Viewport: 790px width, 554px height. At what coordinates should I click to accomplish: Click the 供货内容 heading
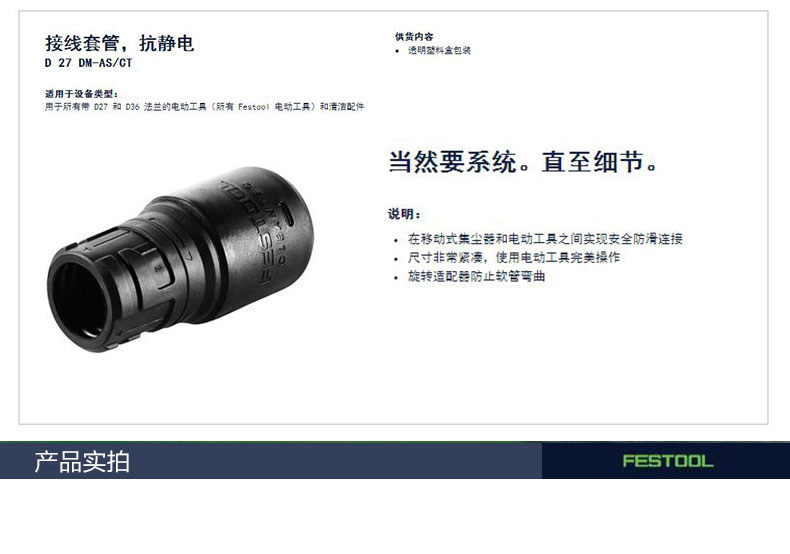(414, 37)
